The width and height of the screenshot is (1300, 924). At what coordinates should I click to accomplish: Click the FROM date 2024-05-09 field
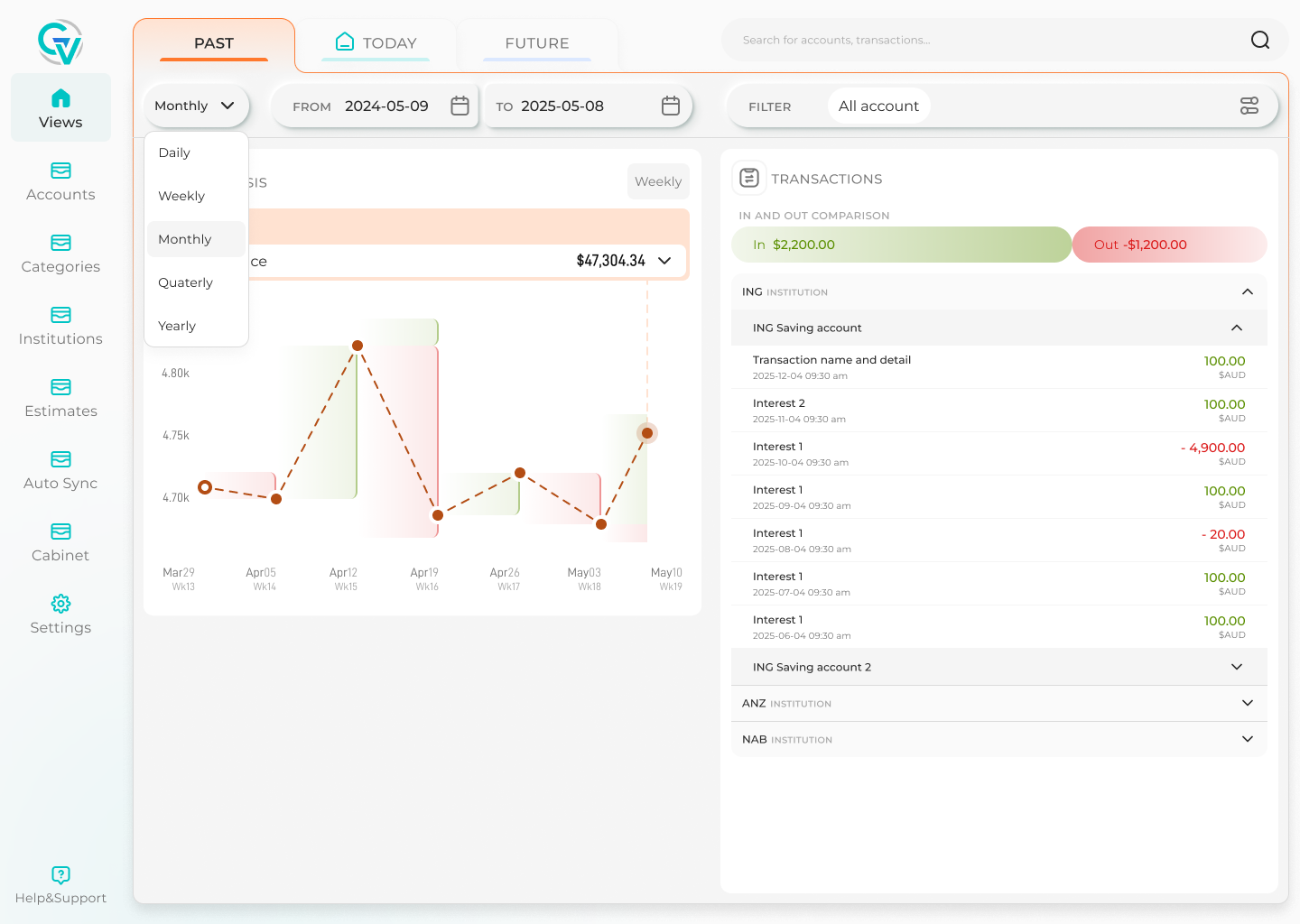(374, 106)
